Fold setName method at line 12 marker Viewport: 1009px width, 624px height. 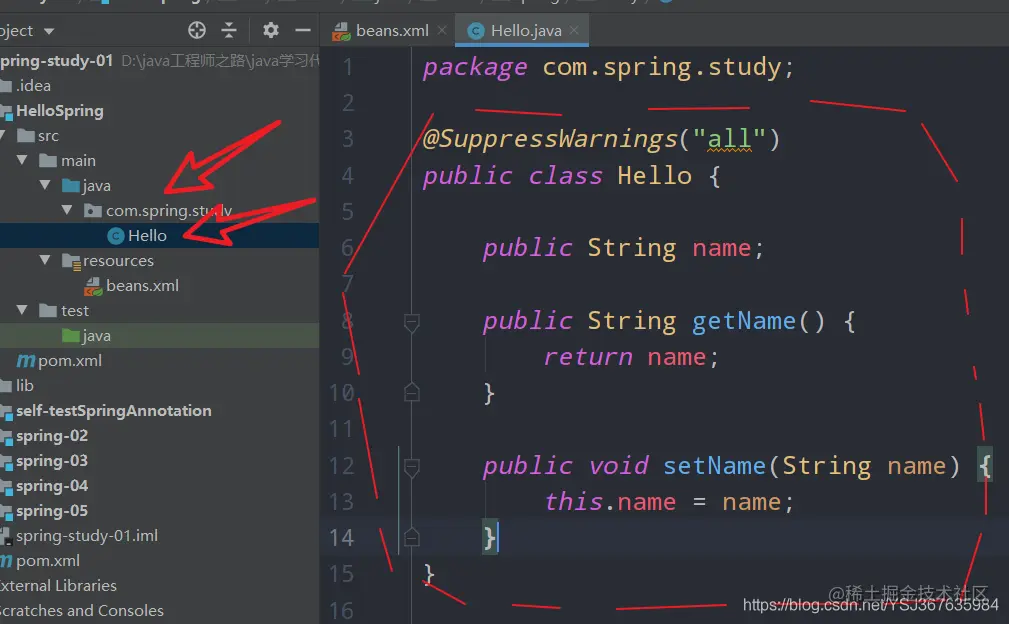pyautogui.click(x=412, y=467)
